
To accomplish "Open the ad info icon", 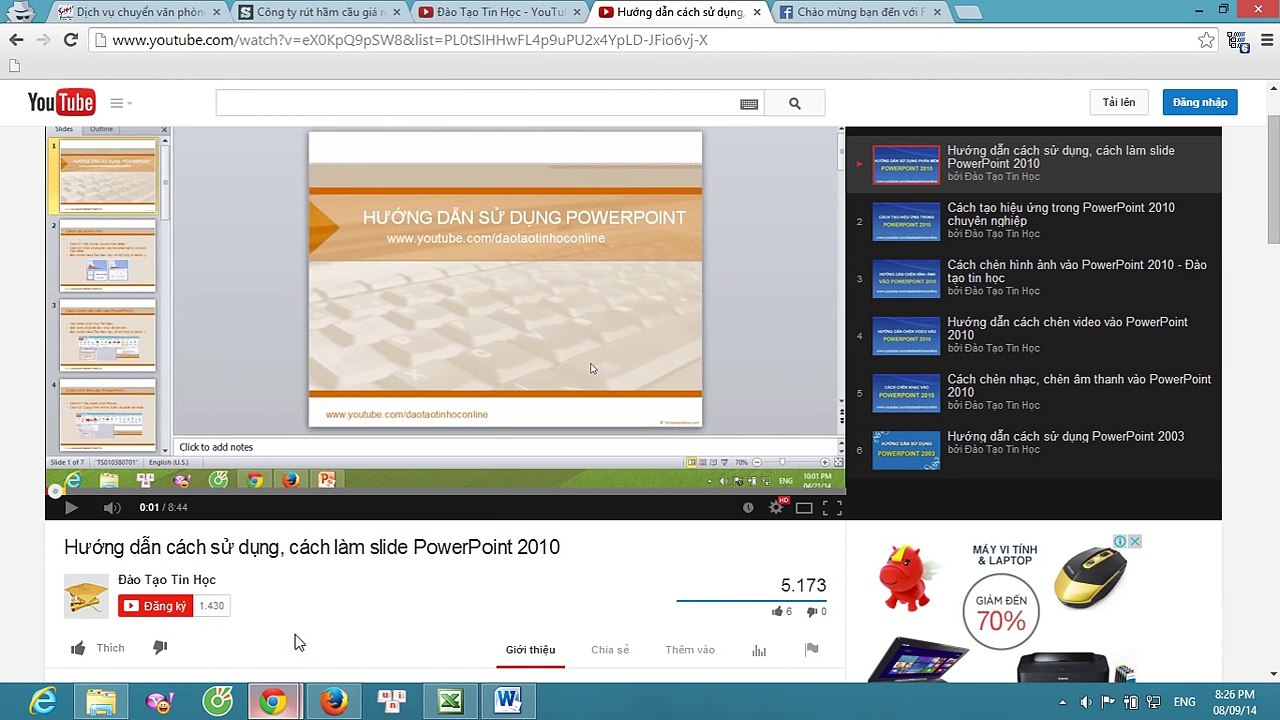I will point(1121,541).
